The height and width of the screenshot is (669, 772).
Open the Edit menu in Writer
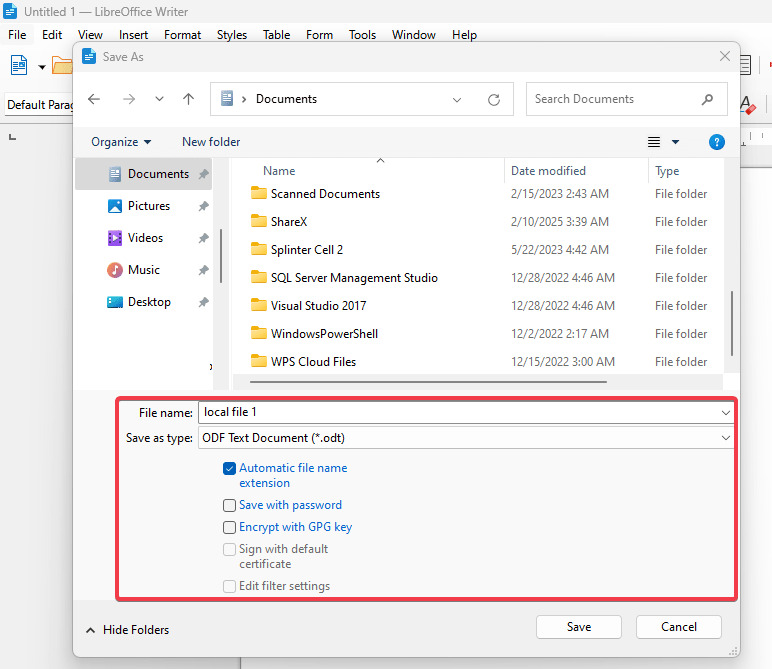pos(52,35)
